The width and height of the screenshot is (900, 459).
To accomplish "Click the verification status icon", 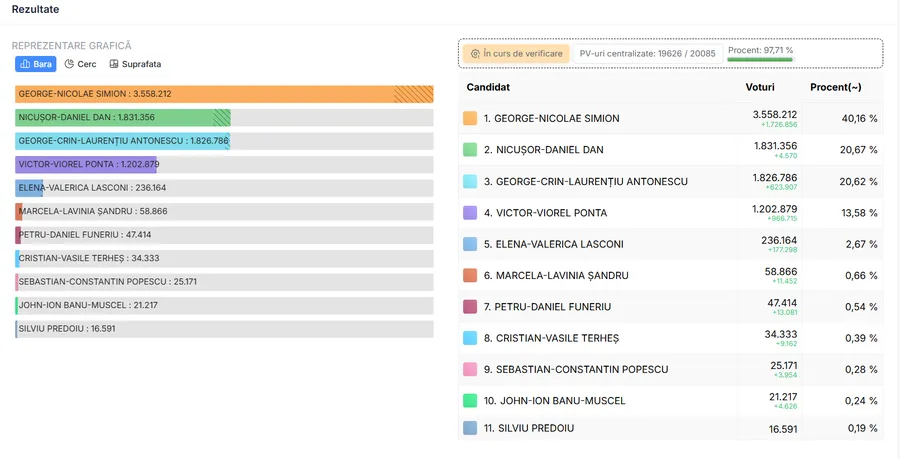I will [x=475, y=53].
